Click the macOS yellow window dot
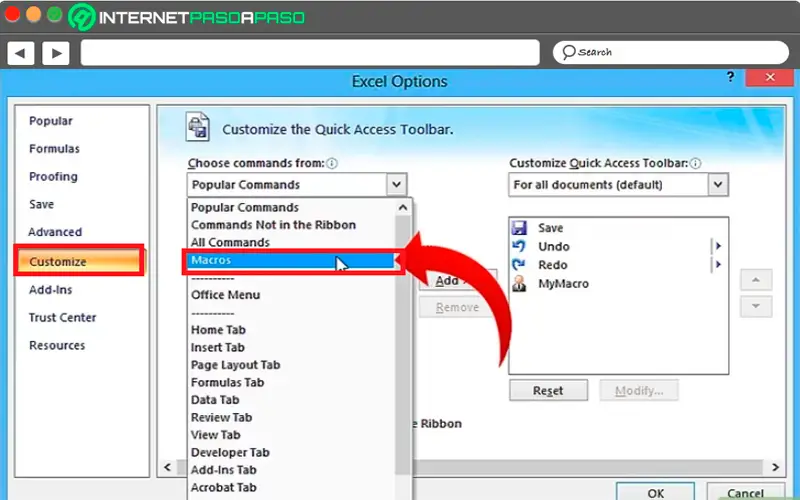800x500 pixels. 33,14
